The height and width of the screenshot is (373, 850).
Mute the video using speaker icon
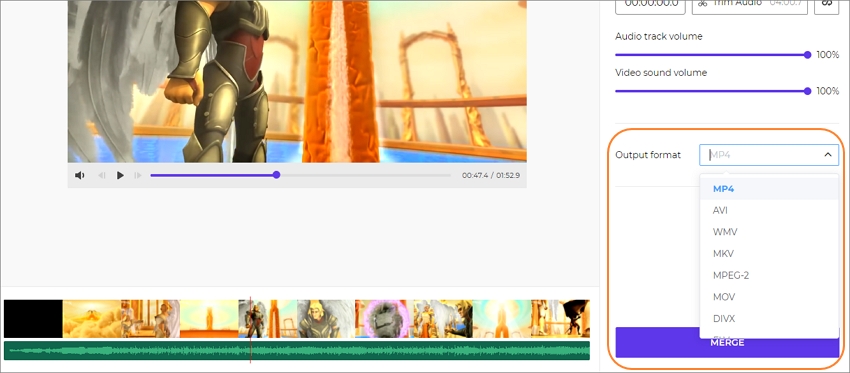tap(80, 176)
